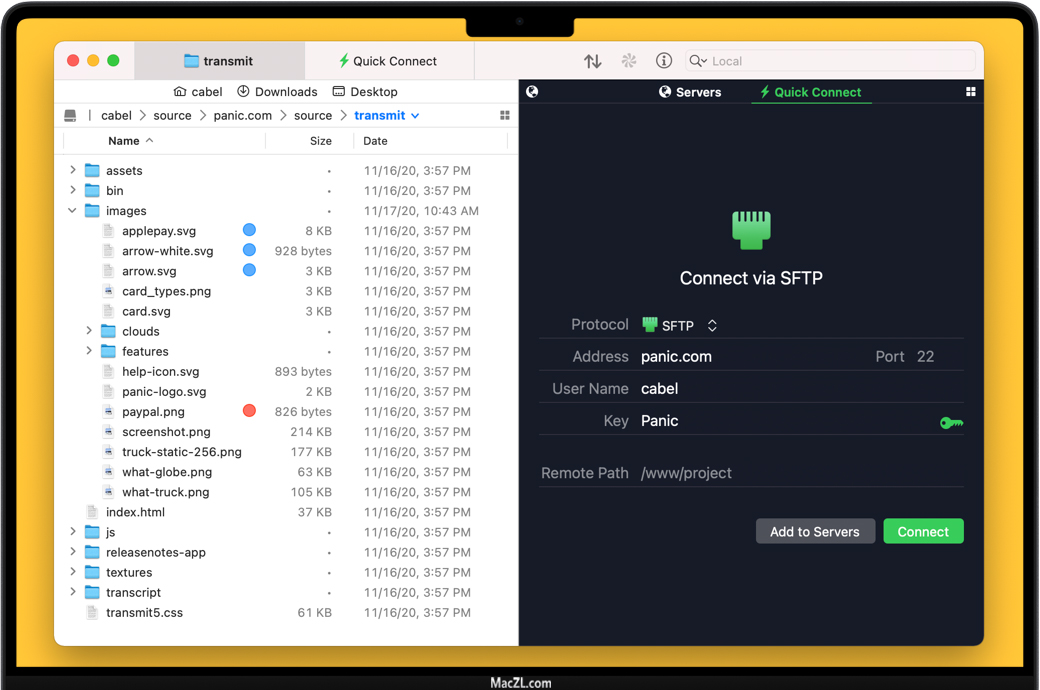
Task: Open the transmit path dropdown chevron
Action: pos(415,116)
